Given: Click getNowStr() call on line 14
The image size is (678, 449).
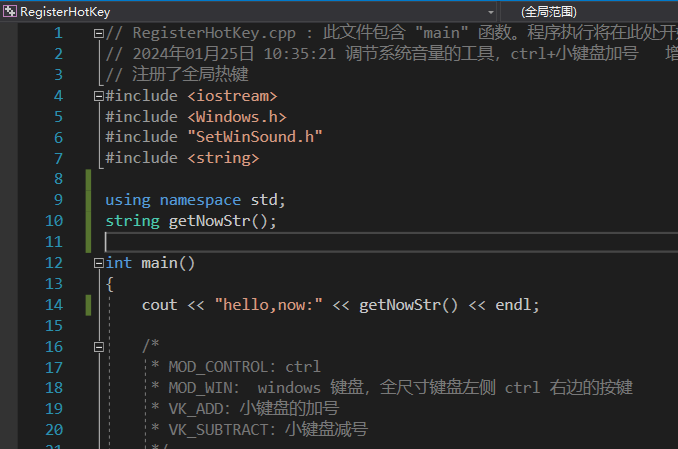Looking at the screenshot, I should 408,305.
